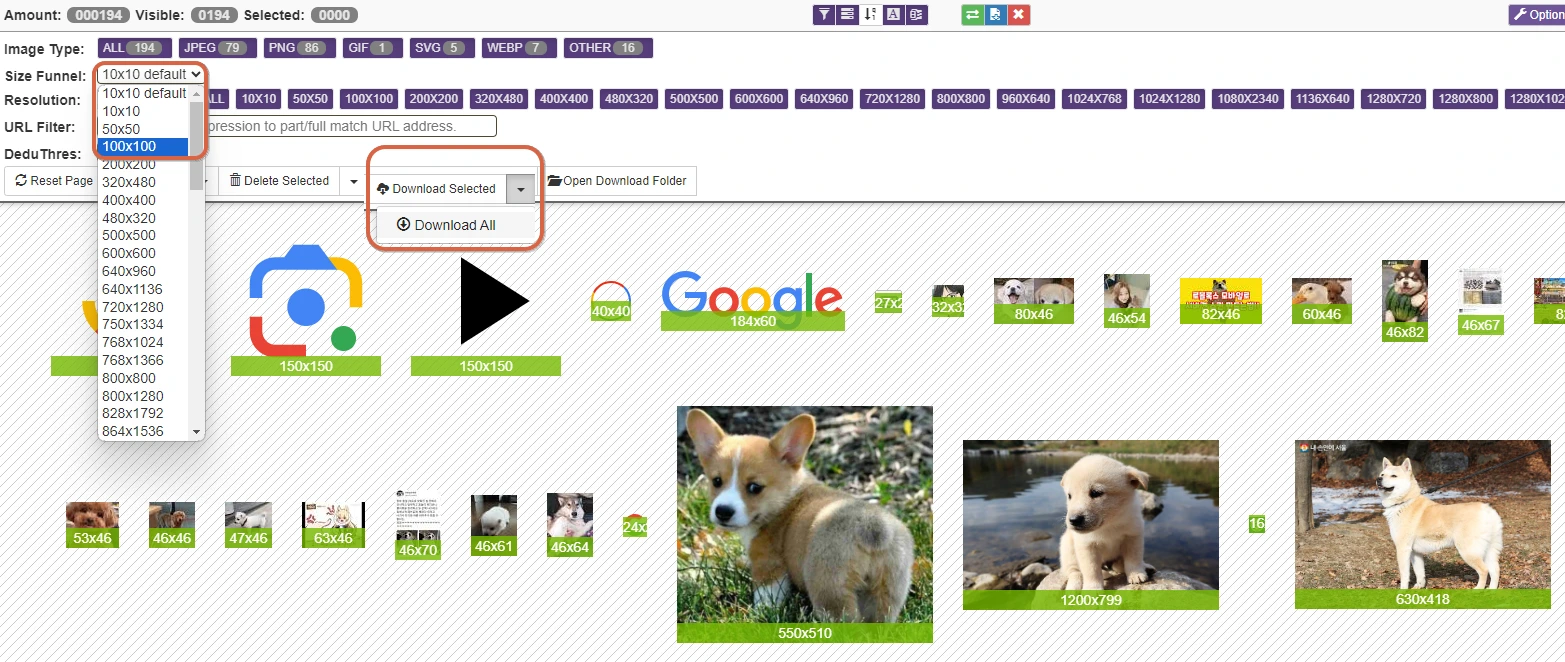1565x662 pixels.
Task: Filter image type by SVG
Action: 441,48
